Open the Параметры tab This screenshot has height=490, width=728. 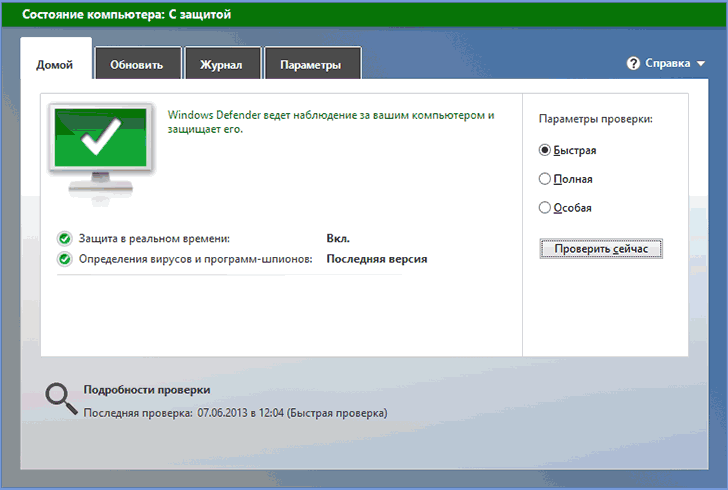click(312, 64)
